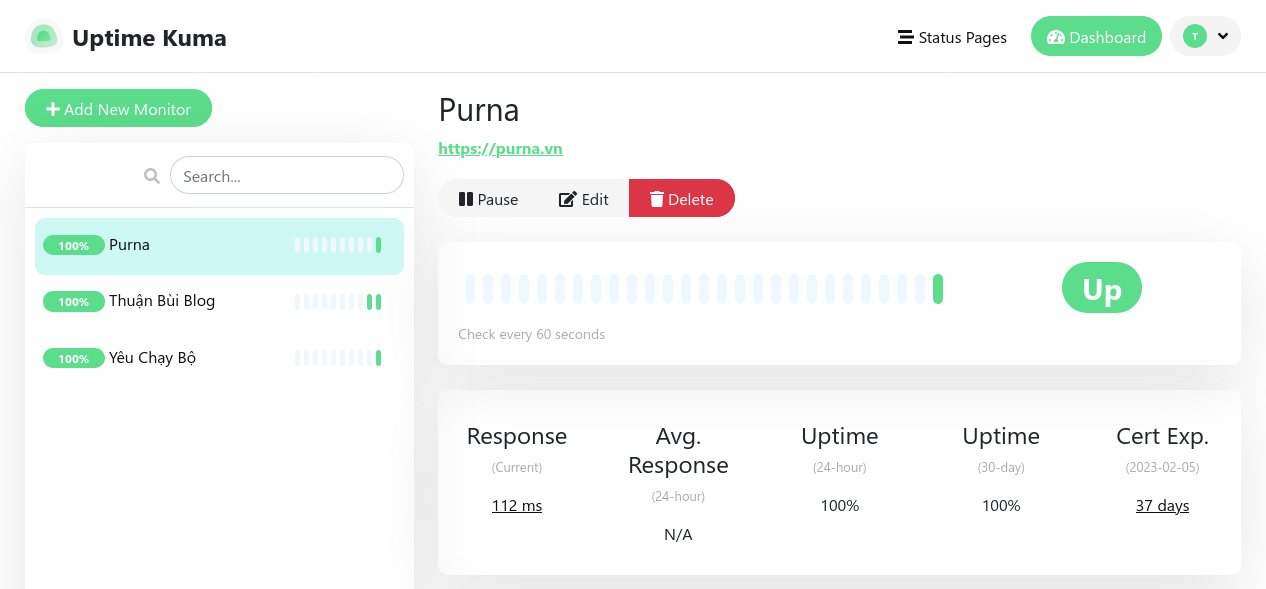1266x589 pixels.
Task: Click the user avatar circle
Action: click(x=1194, y=36)
